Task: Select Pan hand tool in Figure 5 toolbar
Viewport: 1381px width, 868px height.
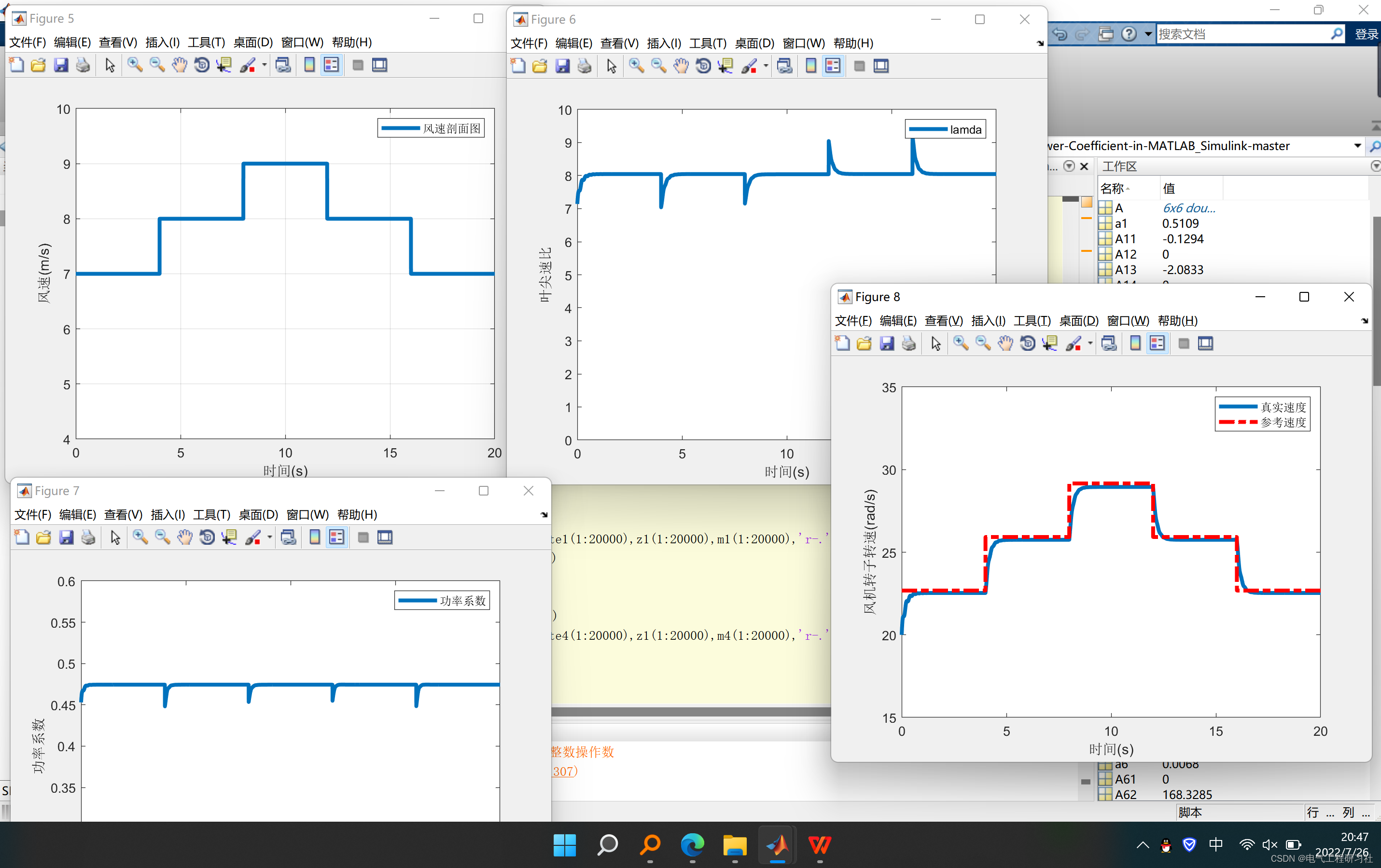Action: pyautogui.click(x=180, y=65)
